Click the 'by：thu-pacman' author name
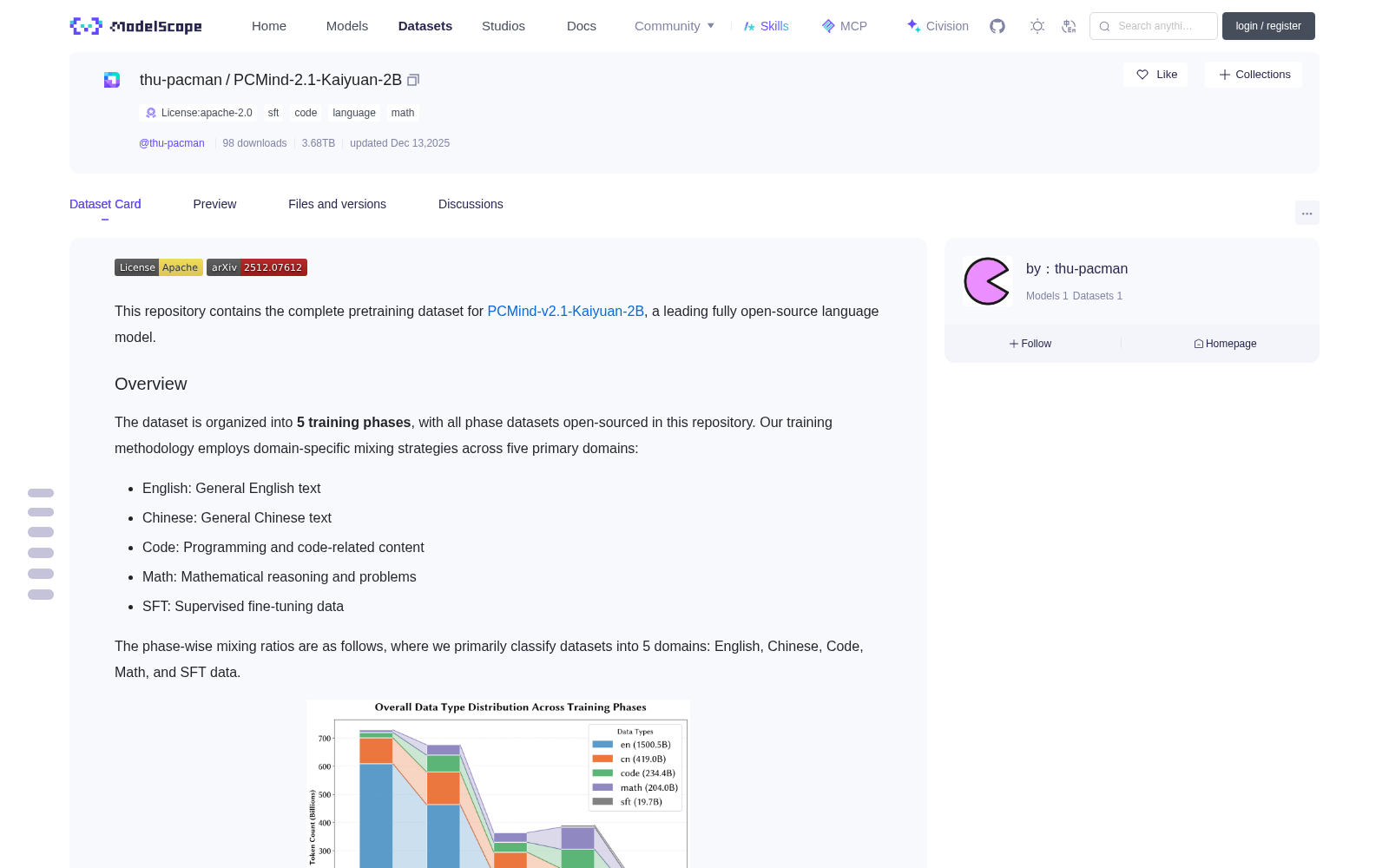The height and width of the screenshot is (868, 1389). (x=1076, y=269)
